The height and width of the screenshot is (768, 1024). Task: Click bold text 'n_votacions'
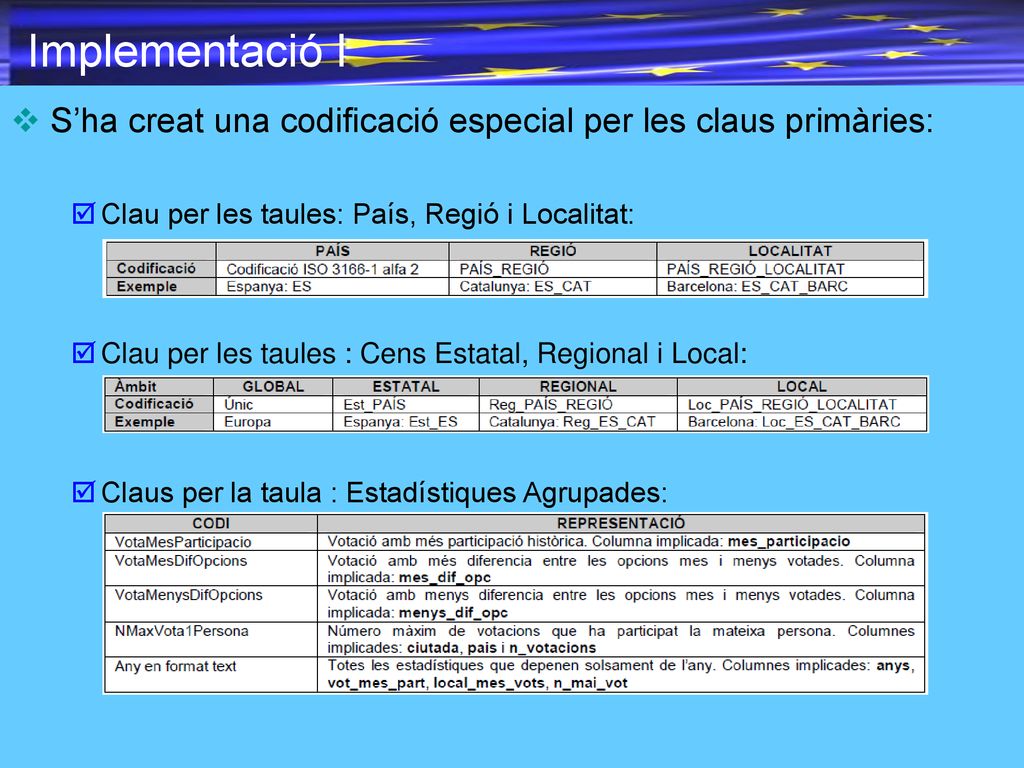coord(552,648)
